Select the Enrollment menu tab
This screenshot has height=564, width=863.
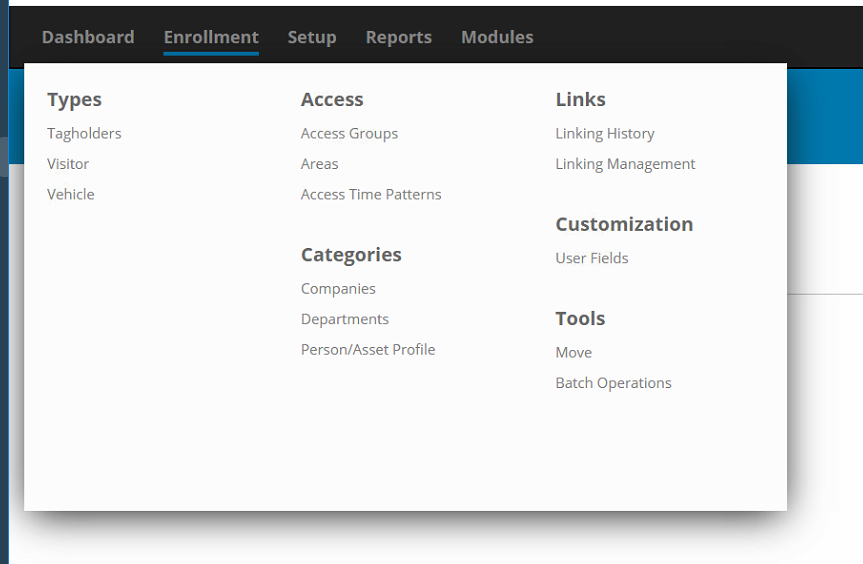click(x=211, y=37)
